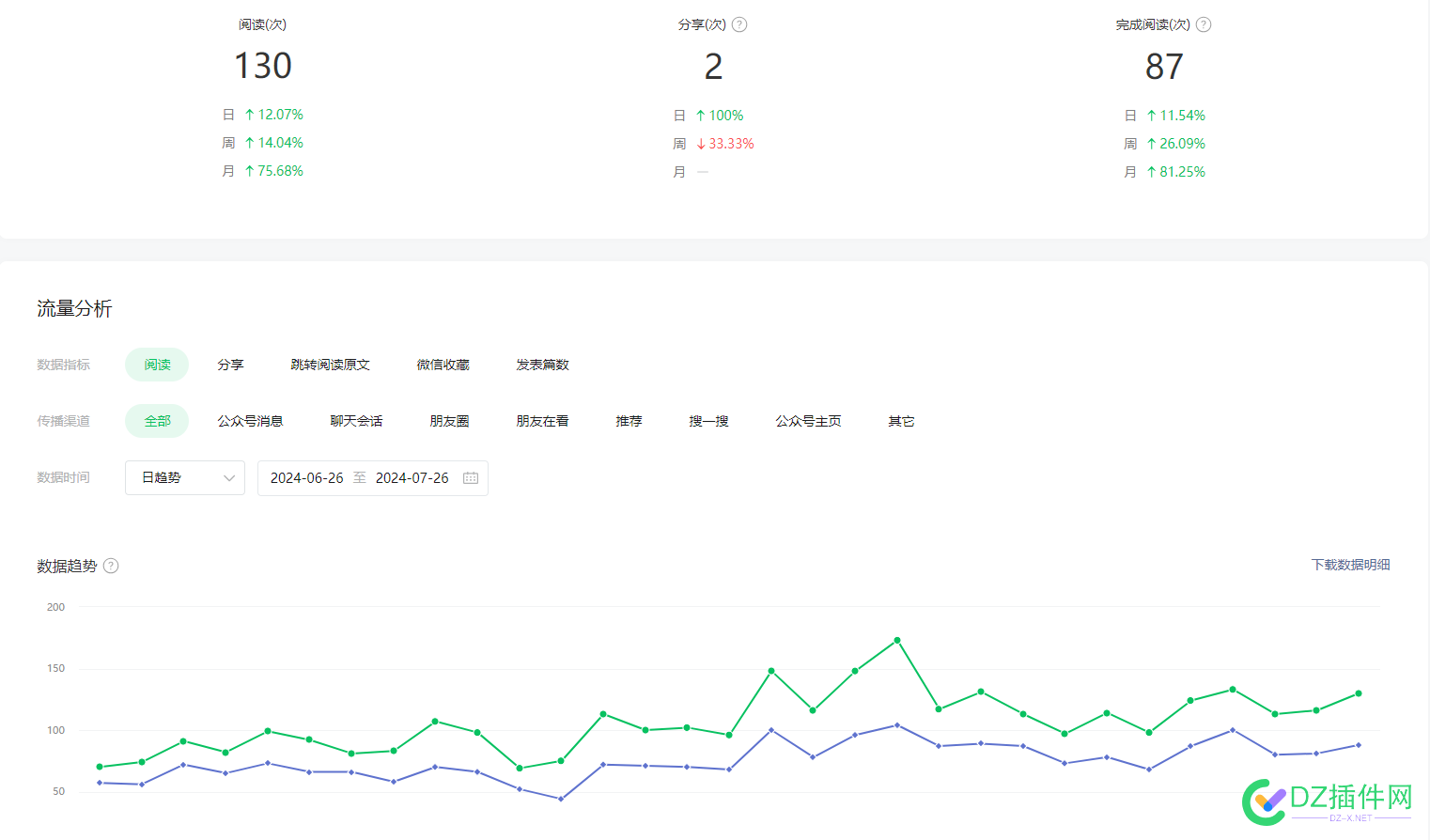Click the 100% daily share change

pos(726,116)
